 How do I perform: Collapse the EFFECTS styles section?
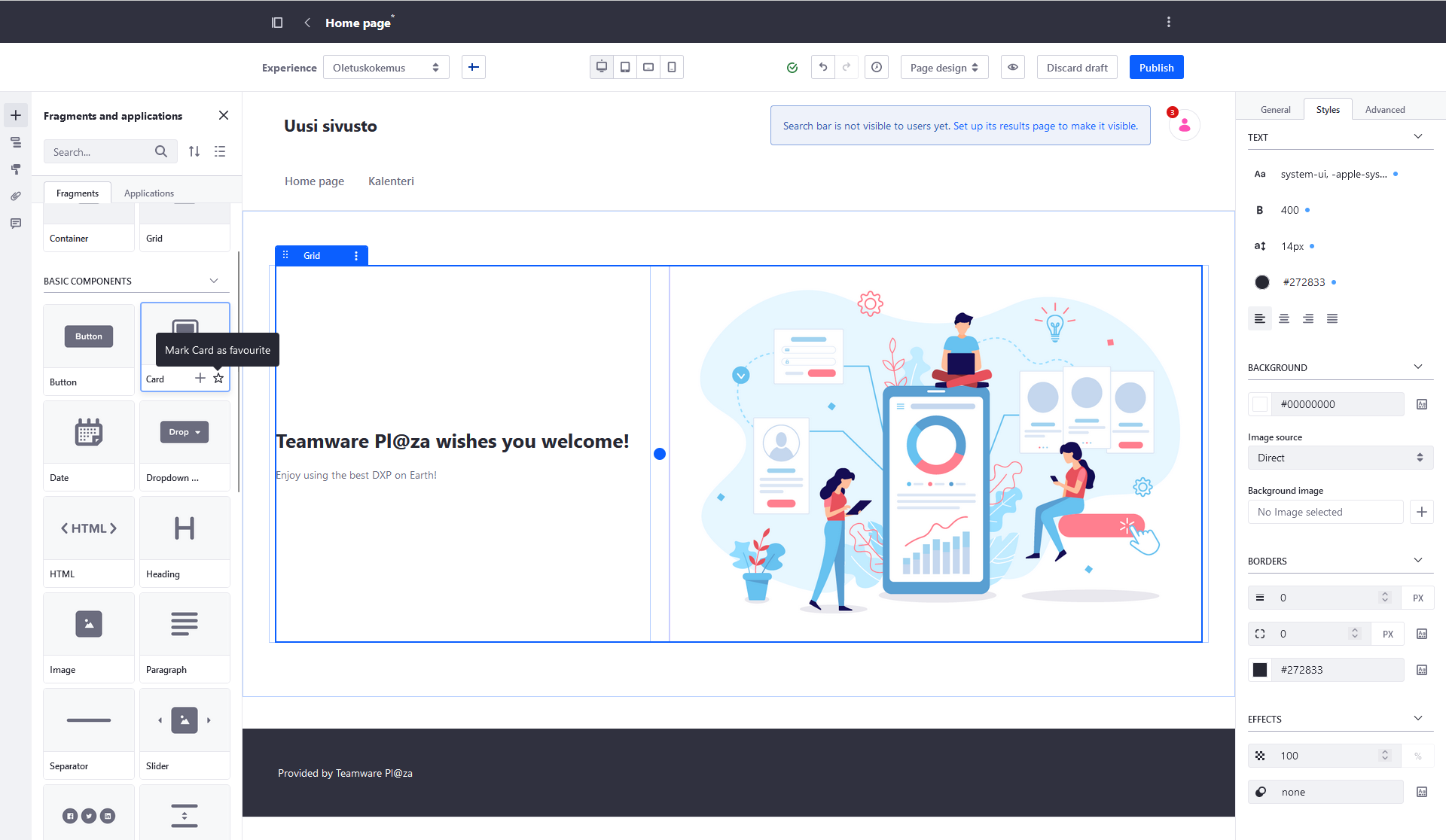click(x=1418, y=718)
